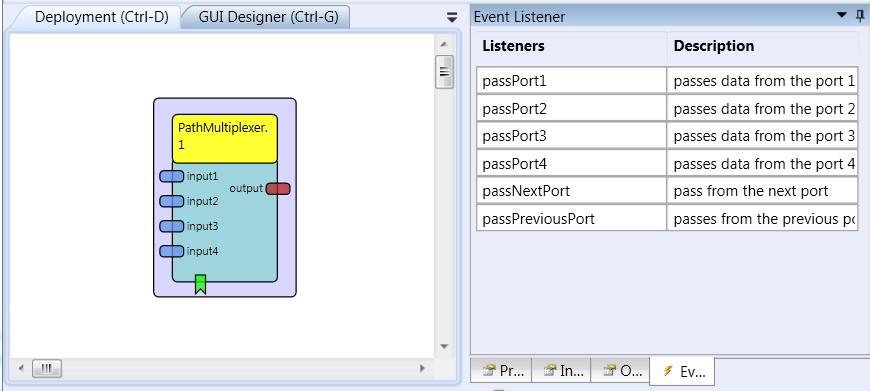Click 'passes data from the port 4' description
Viewport: 870px width, 391px height.
tap(762, 164)
